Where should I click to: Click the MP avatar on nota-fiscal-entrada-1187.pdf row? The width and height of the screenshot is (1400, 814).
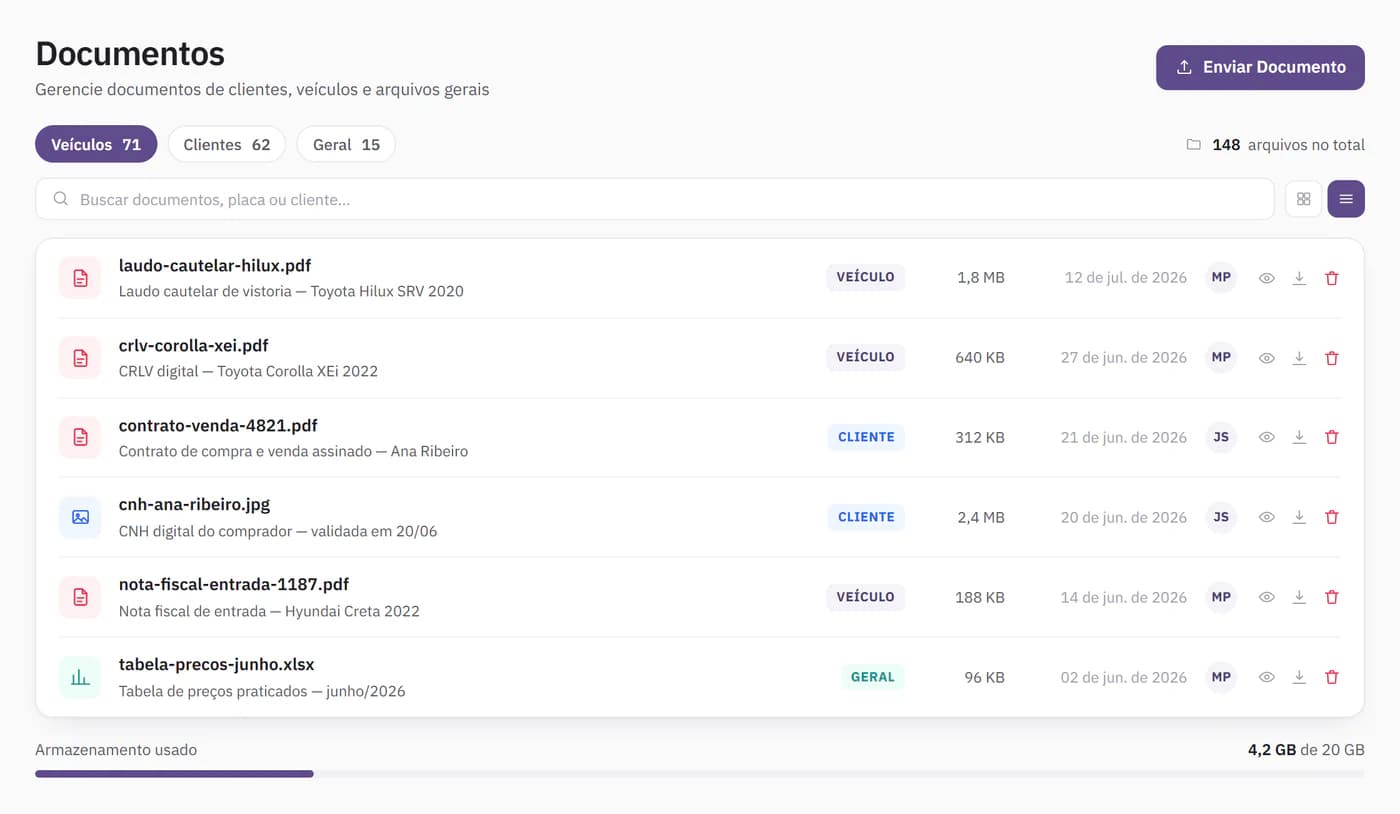tap(1221, 597)
